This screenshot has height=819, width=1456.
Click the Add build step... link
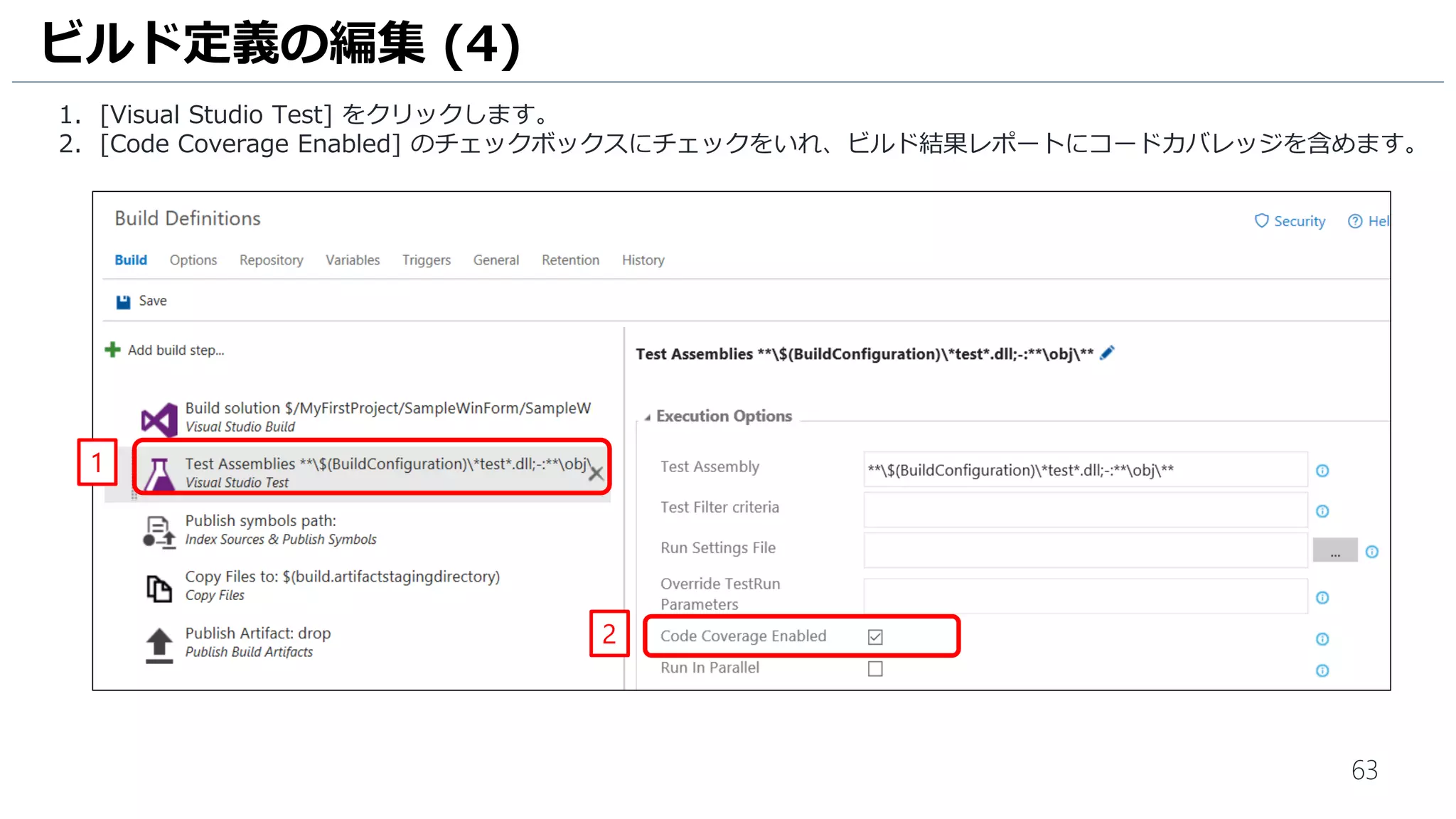(x=176, y=350)
